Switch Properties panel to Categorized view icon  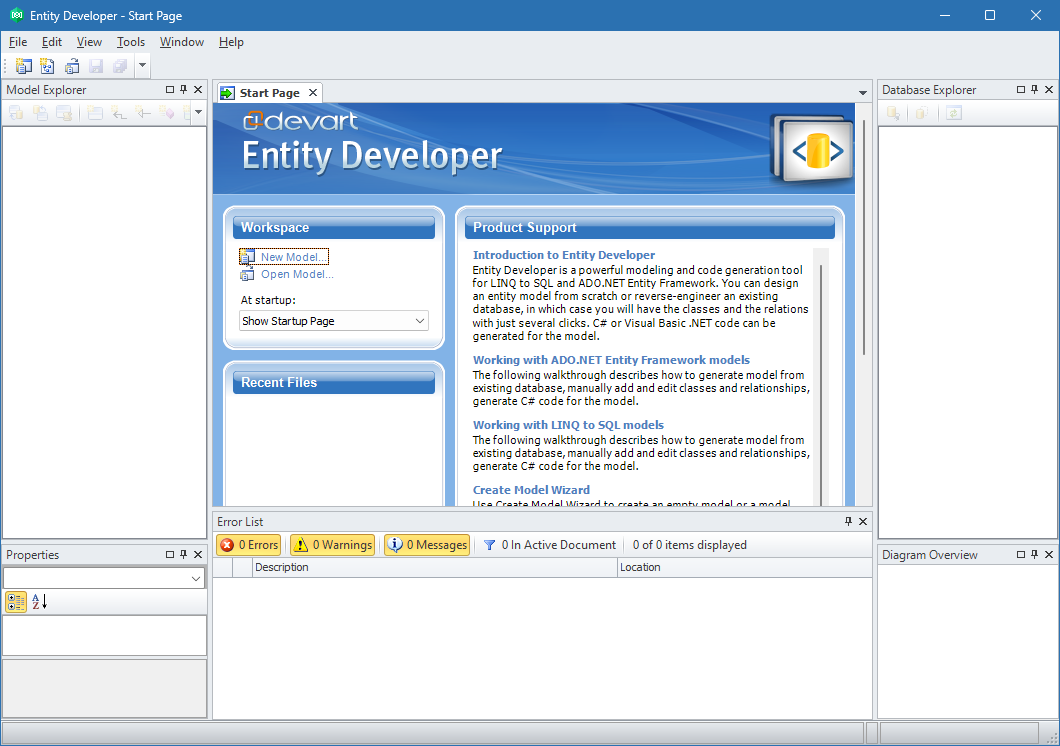[x=14, y=601]
